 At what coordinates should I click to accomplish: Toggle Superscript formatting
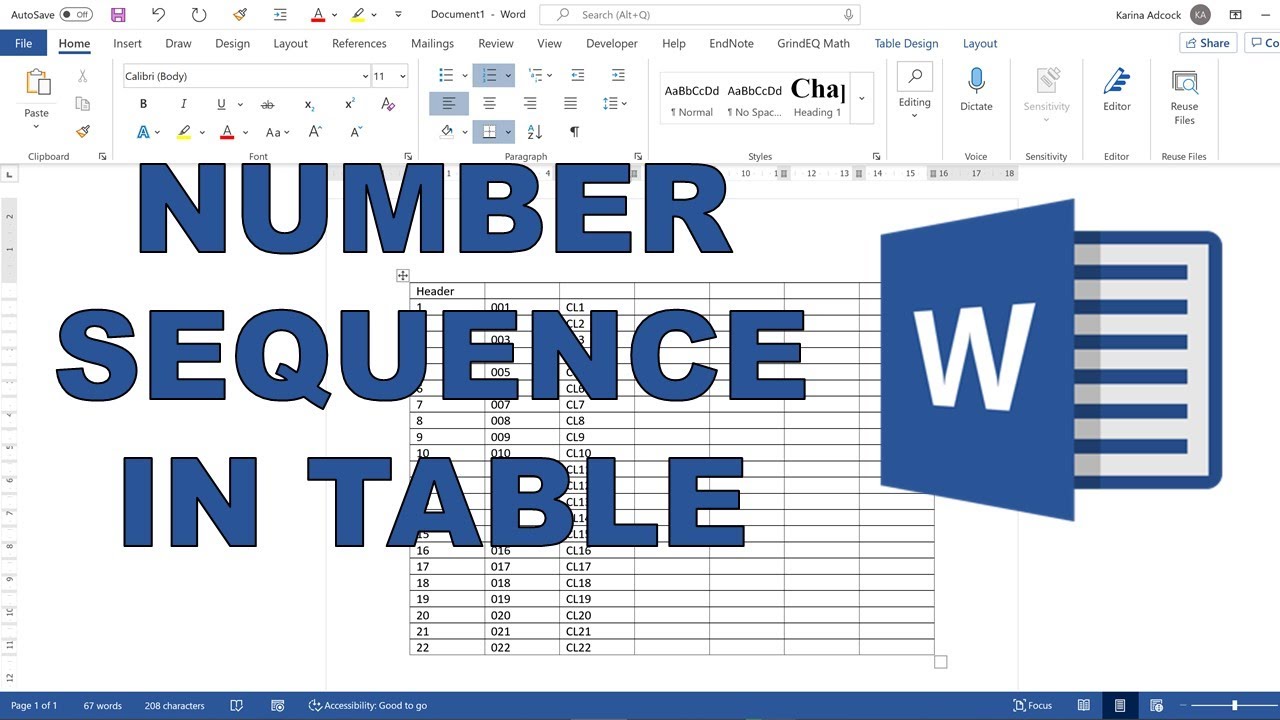(x=350, y=104)
